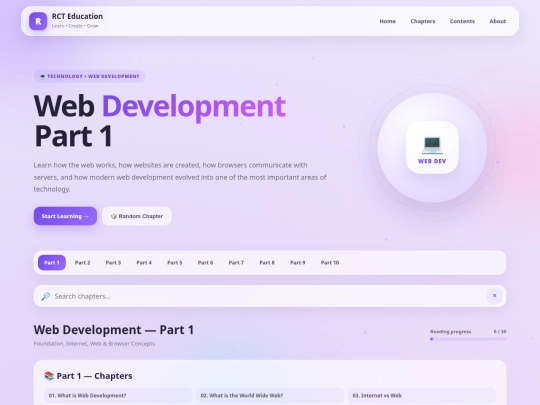Click 'Foundation, Internet, Web & Browser Concepts' subtitle

[x=94, y=344]
